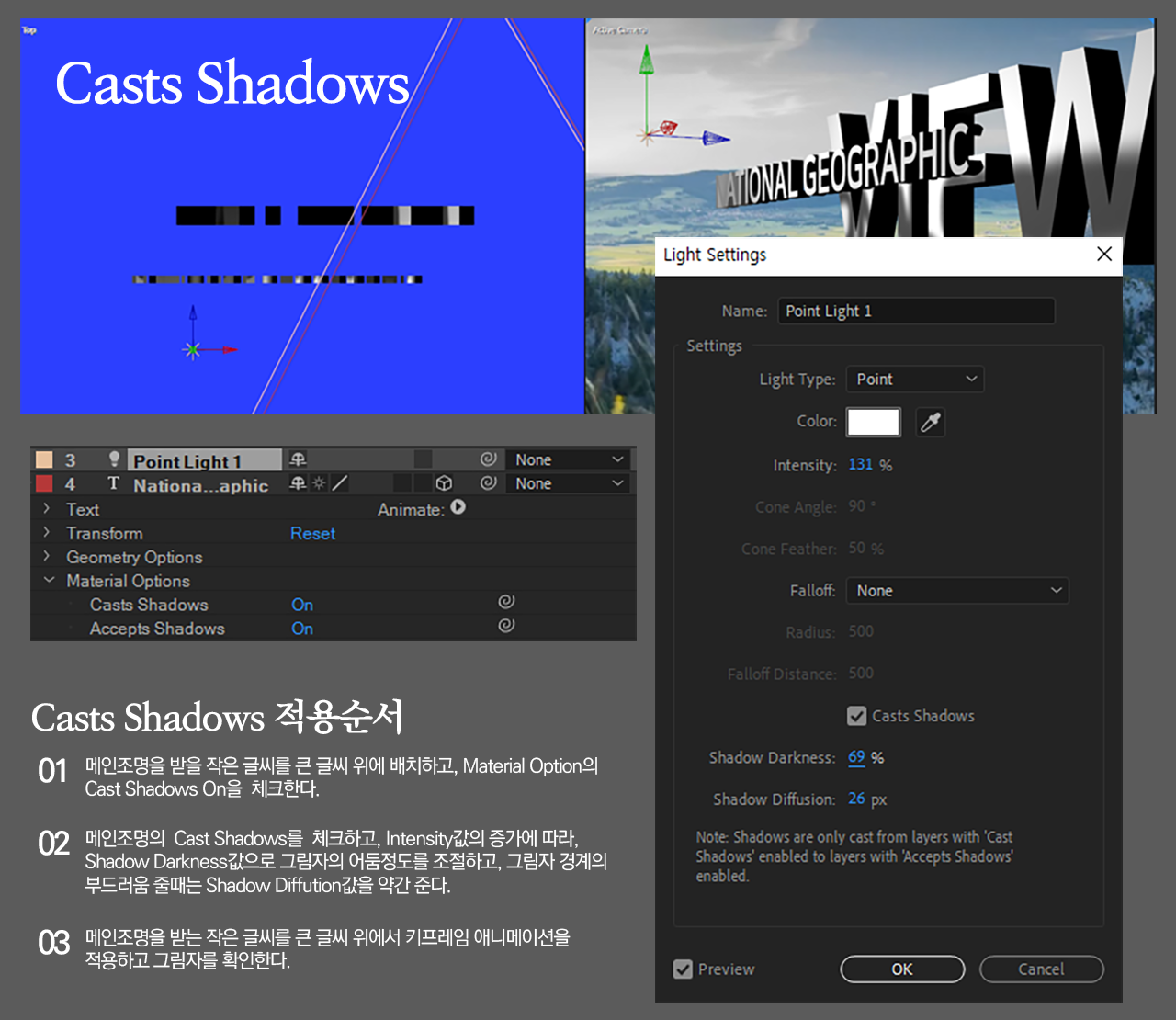Expand the Transform property group

[x=47, y=531]
